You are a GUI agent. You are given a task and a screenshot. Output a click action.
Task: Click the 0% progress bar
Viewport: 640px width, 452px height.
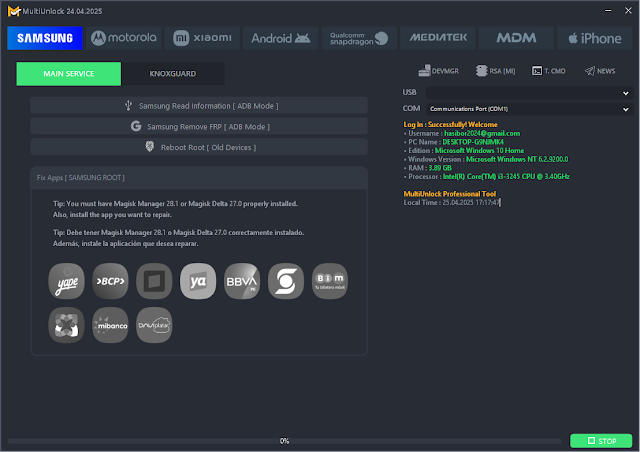pyautogui.click(x=284, y=441)
